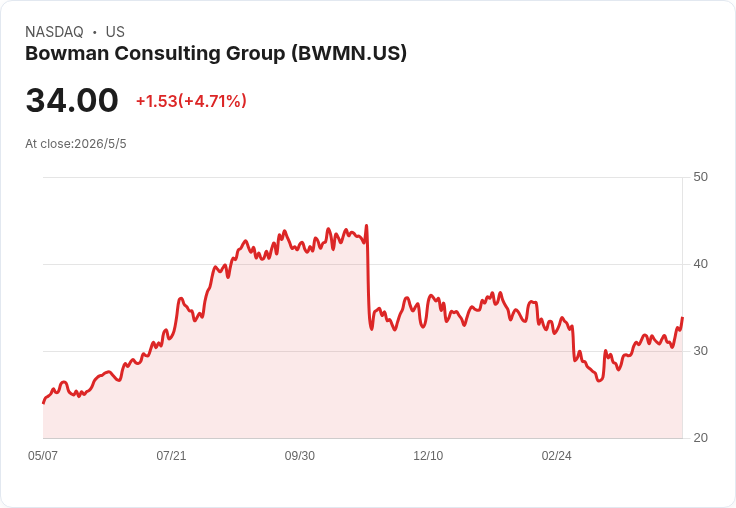Click the 07/21 date axis label

[171, 456]
